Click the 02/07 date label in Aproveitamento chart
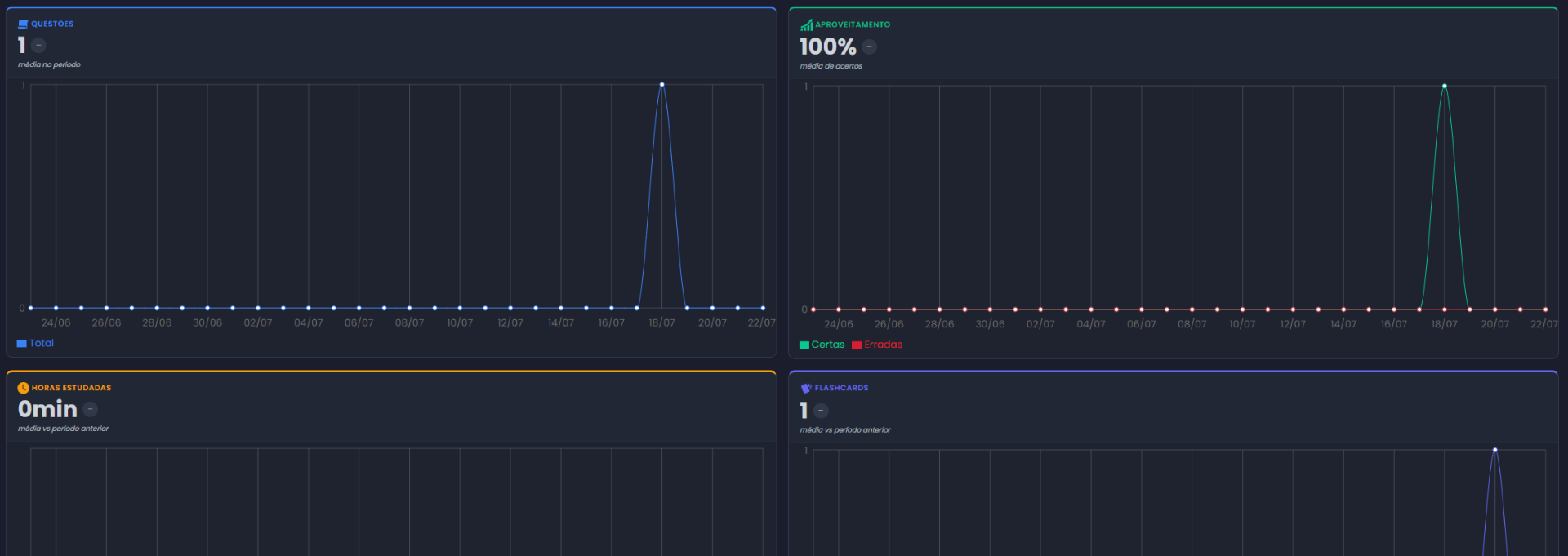 click(1040, 325)
